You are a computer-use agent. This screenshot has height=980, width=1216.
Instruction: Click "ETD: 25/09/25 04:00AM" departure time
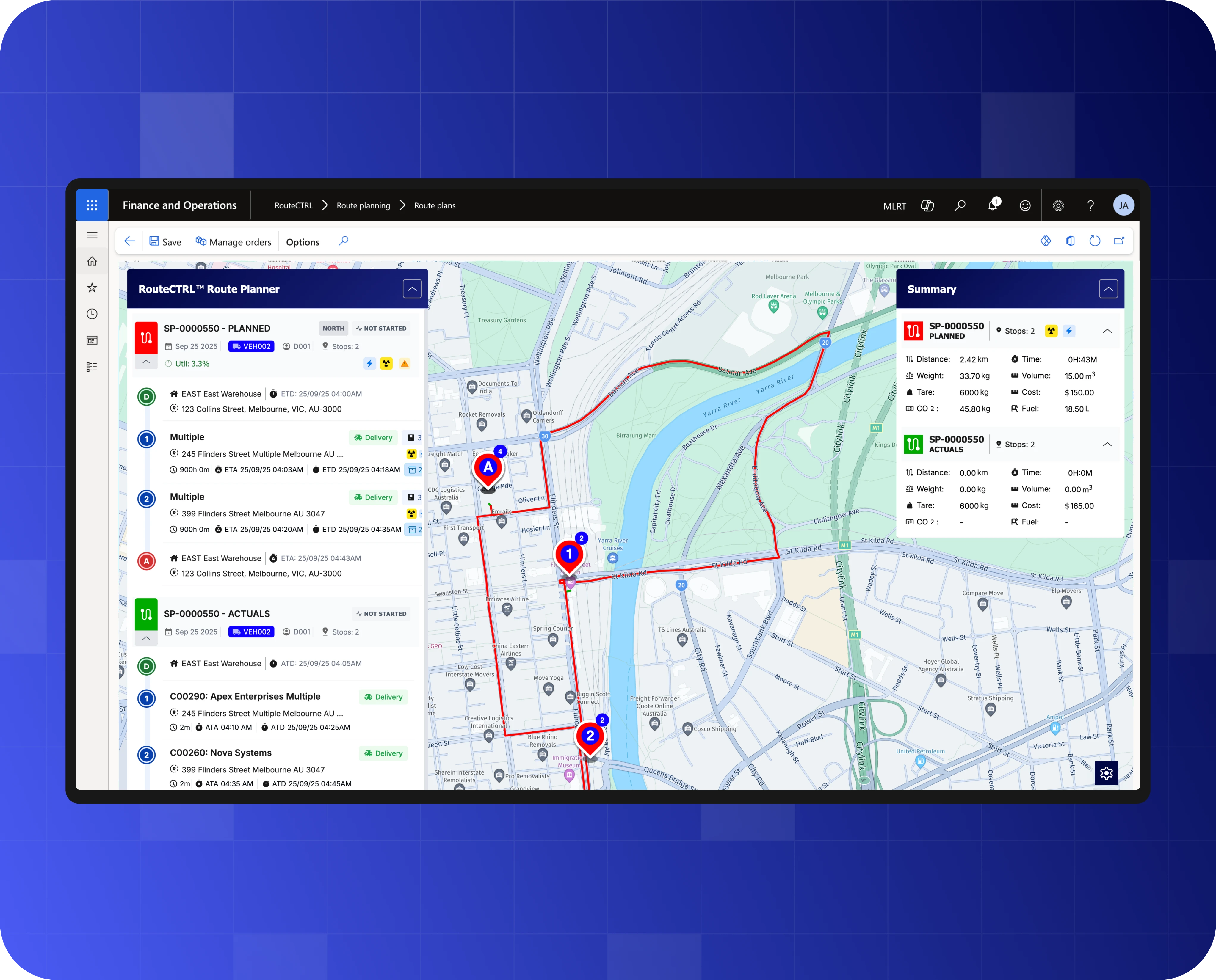point(321,394)
